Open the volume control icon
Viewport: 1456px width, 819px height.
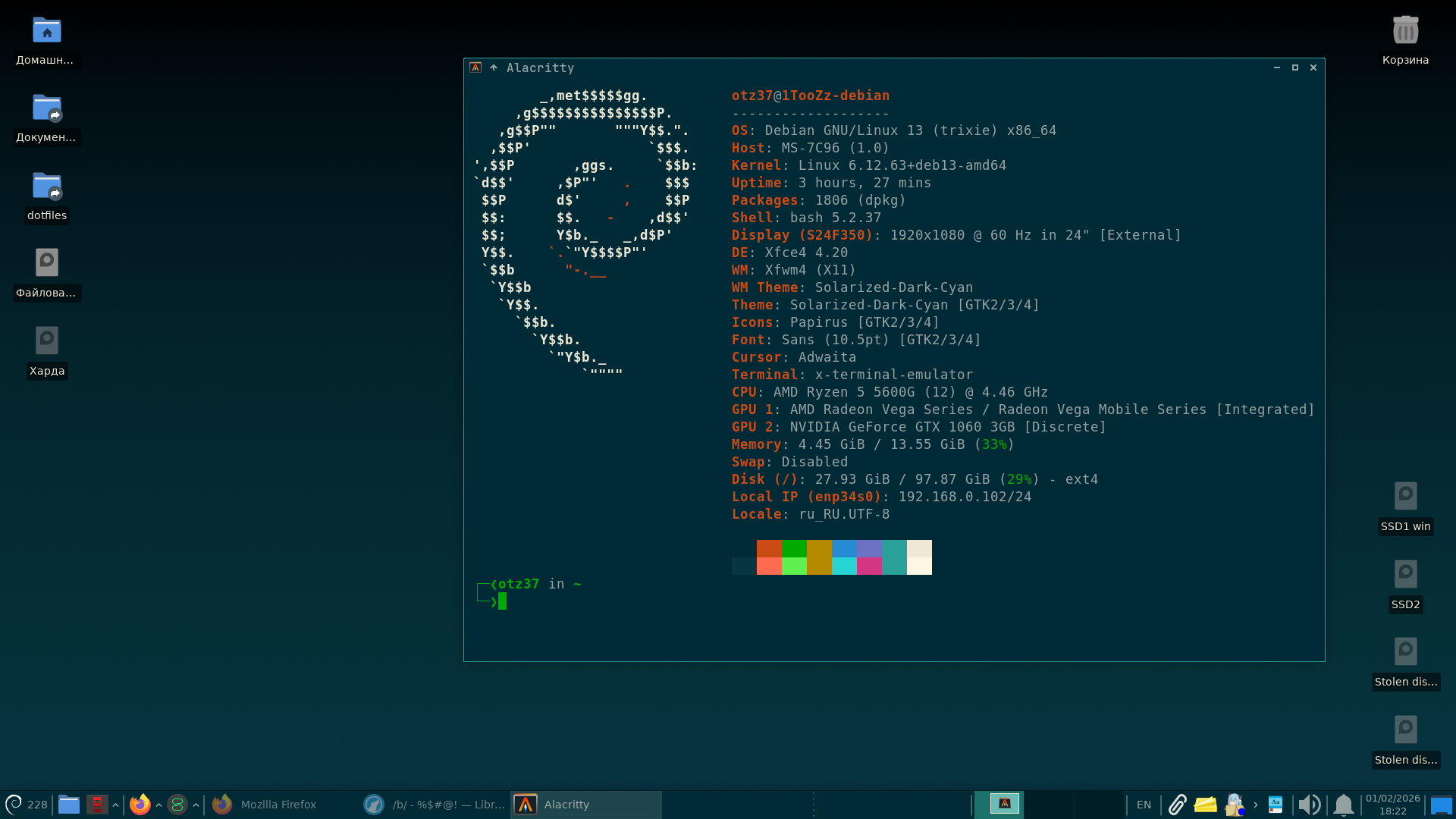tap(1309, 805)
